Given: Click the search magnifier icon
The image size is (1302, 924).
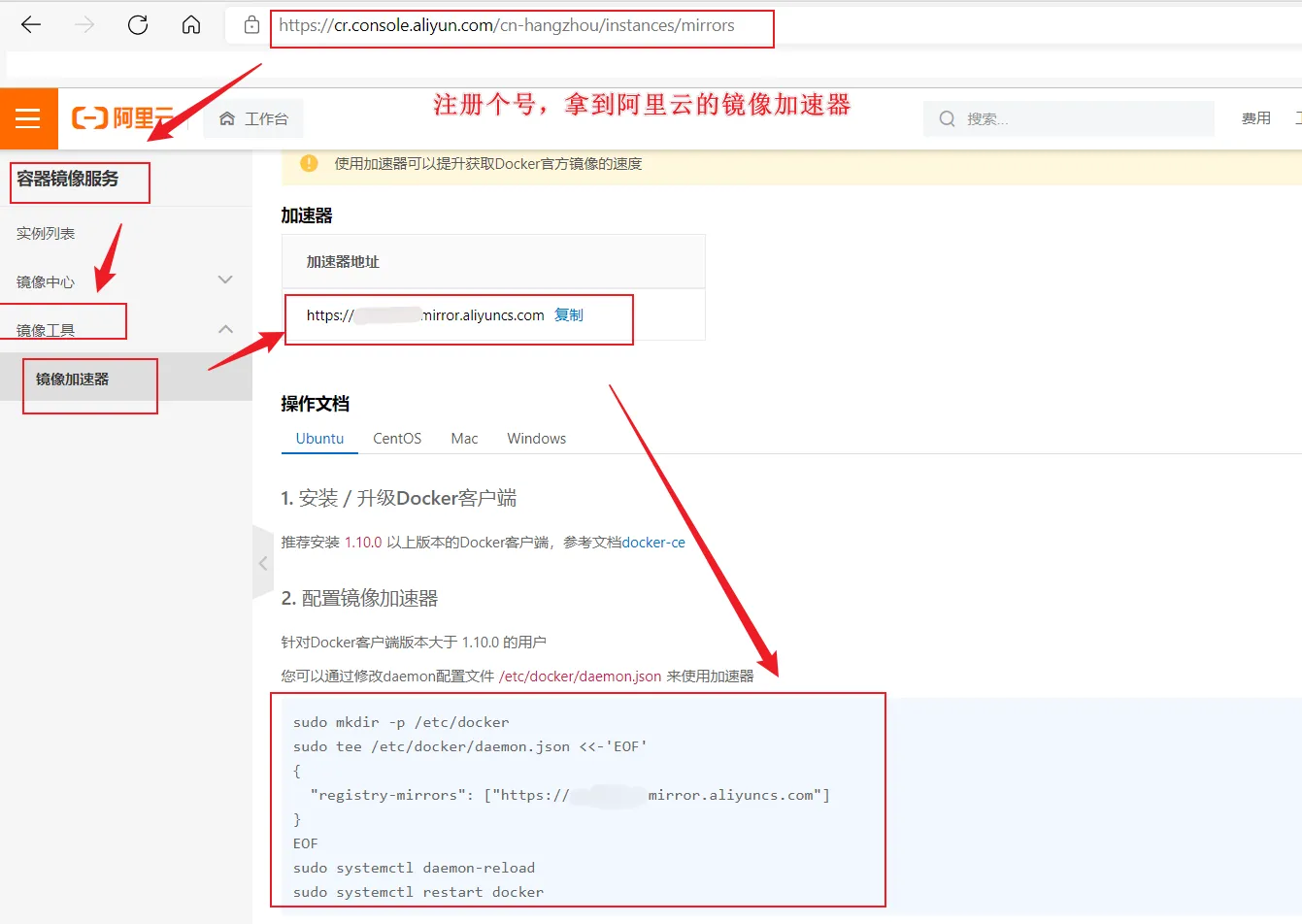Looking at the screenshot, I should [x=947, y=118].
